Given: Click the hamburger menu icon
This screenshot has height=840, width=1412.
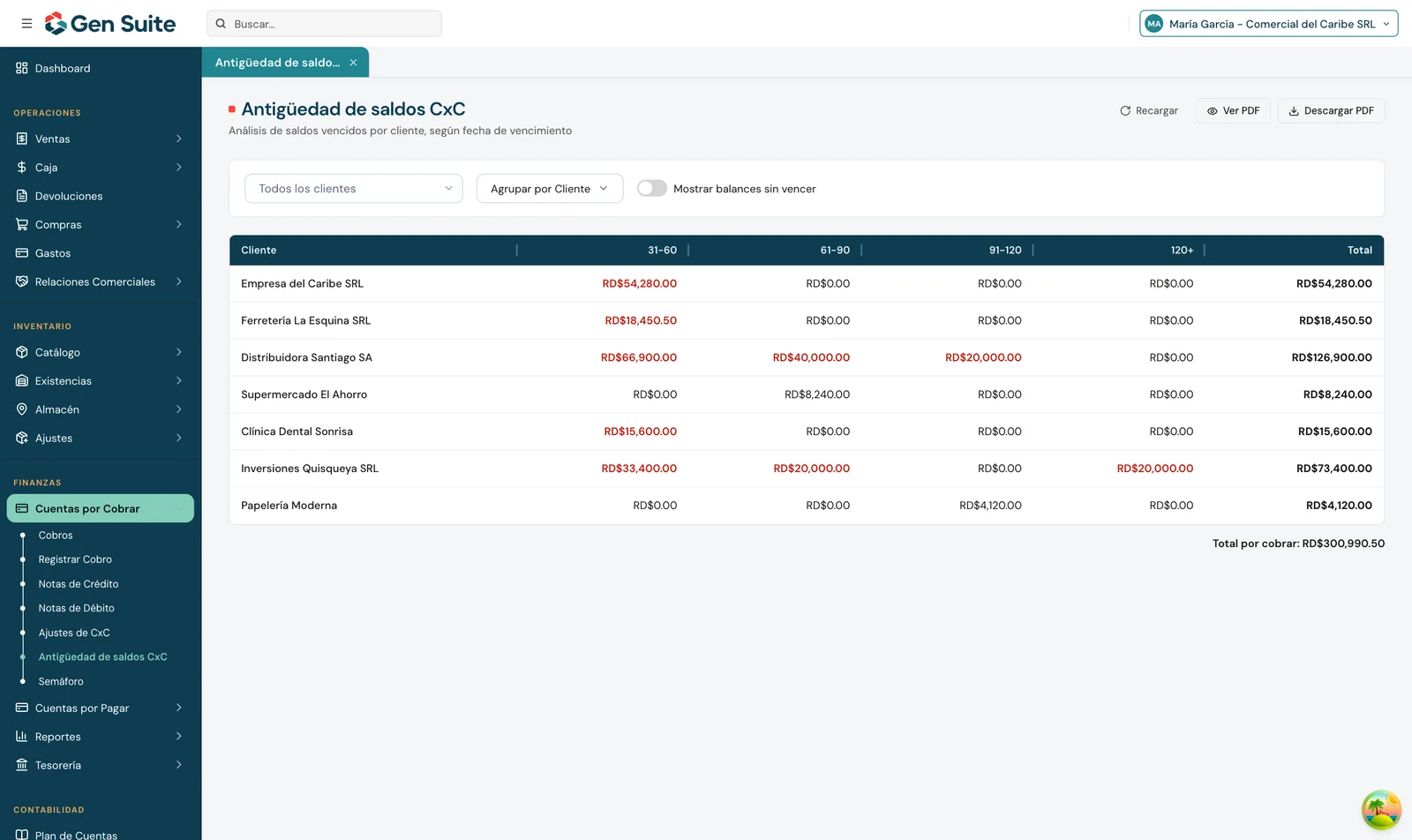Looking at the screenshot, I should coord(26,24).
